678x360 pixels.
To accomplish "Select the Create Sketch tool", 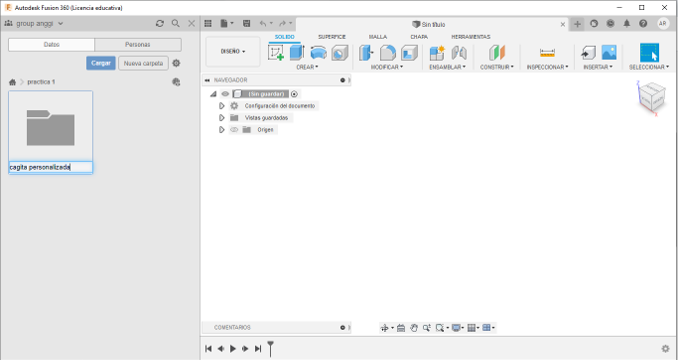I will (x=276, y=53).
